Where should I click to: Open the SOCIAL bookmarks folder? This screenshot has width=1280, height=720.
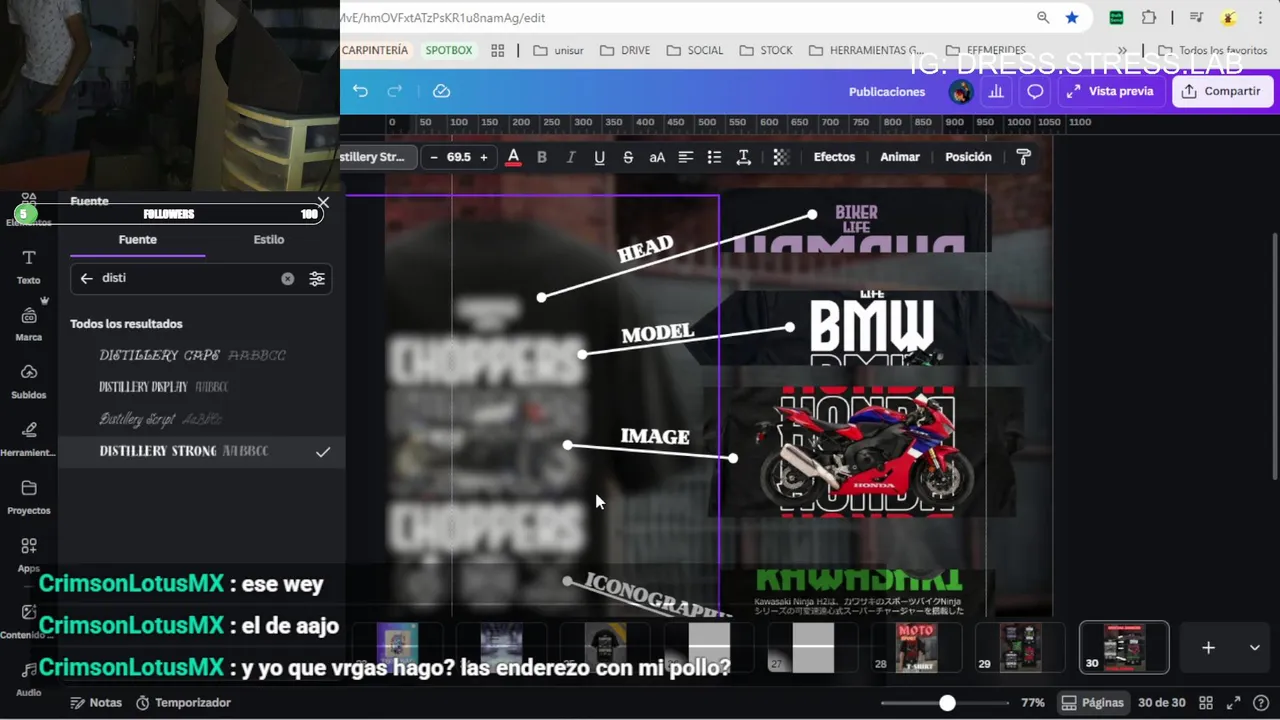(x=694, y=50)
